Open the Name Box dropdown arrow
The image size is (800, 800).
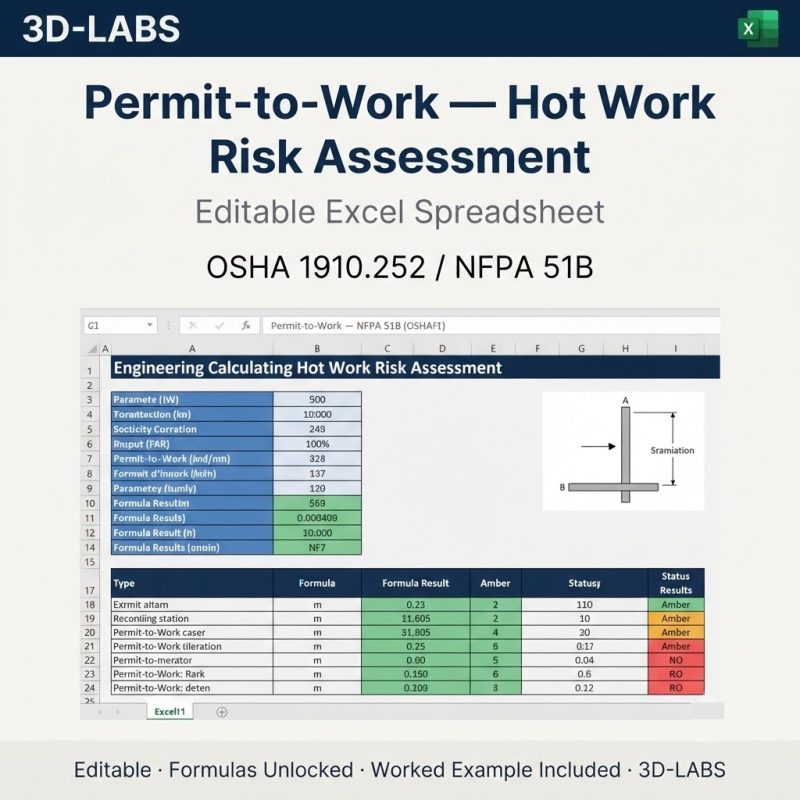pyautogui.click(x=149, y=325)
